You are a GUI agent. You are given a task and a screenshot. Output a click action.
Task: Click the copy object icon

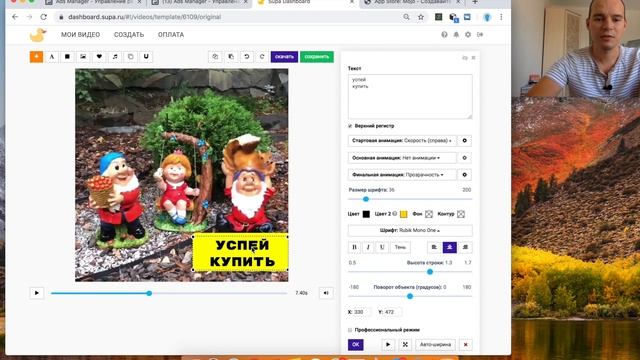[215, 57]
